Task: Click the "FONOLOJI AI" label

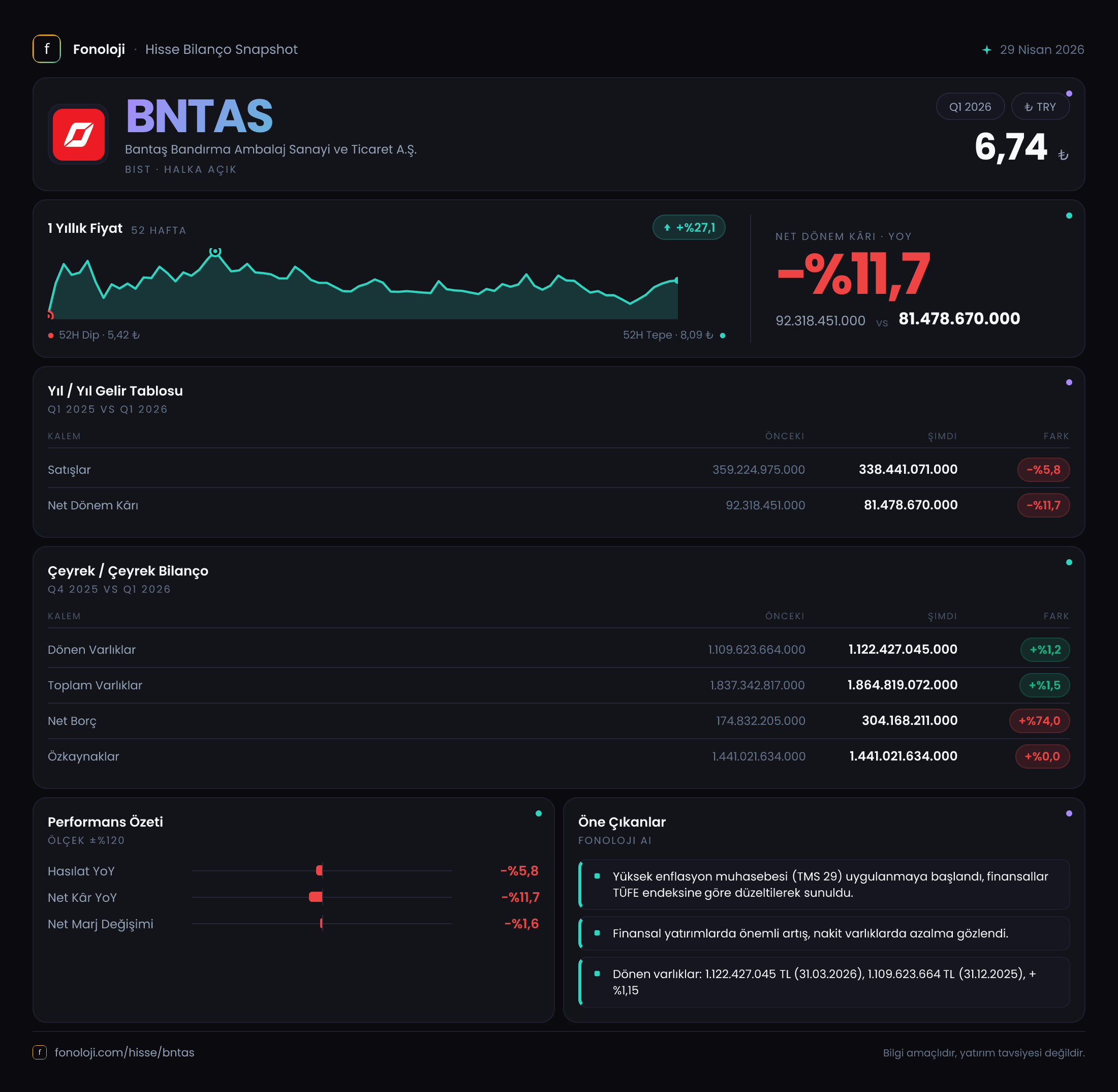Action: (x=614, y=841)
